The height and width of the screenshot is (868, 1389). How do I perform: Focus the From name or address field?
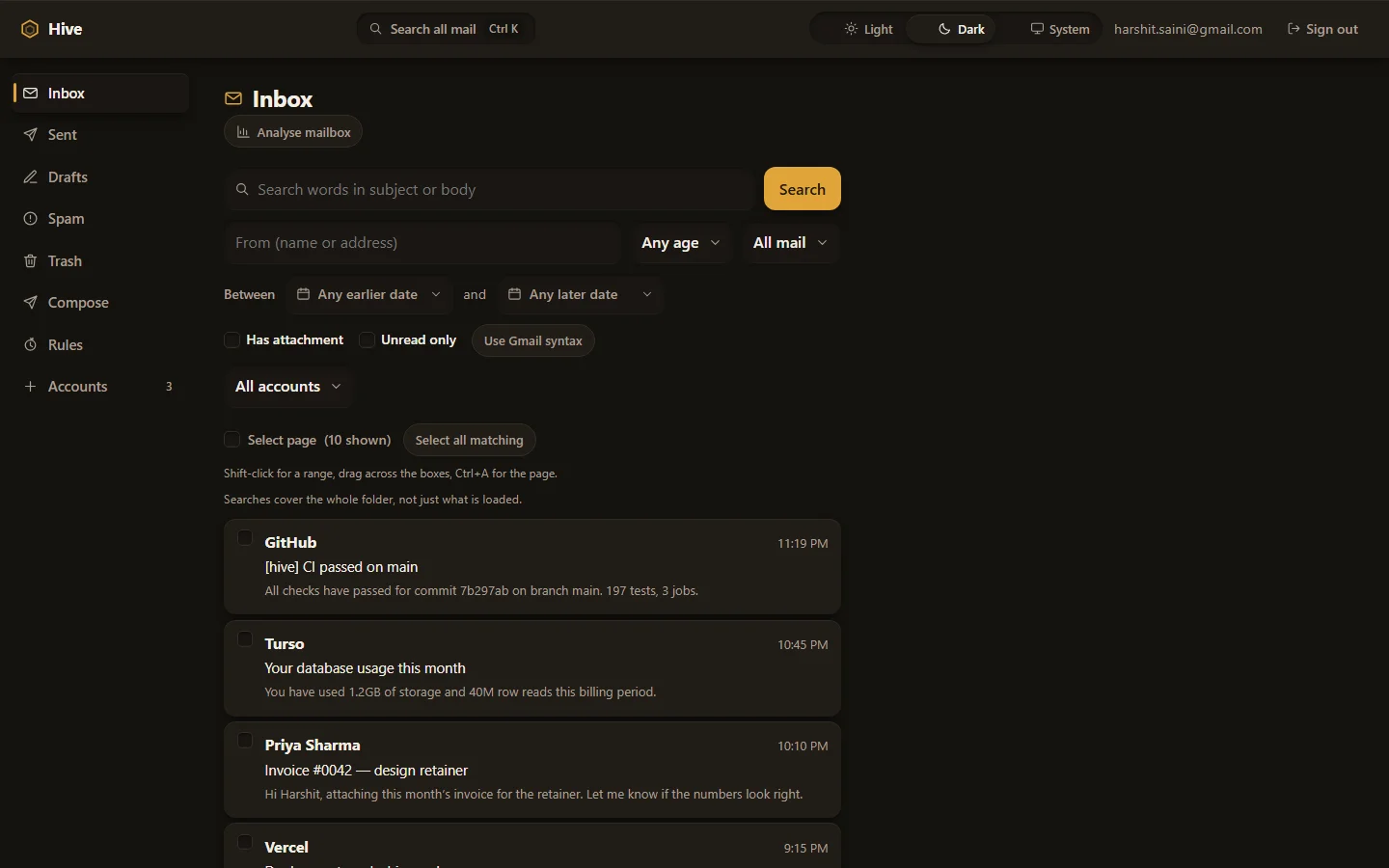point(422,243)
